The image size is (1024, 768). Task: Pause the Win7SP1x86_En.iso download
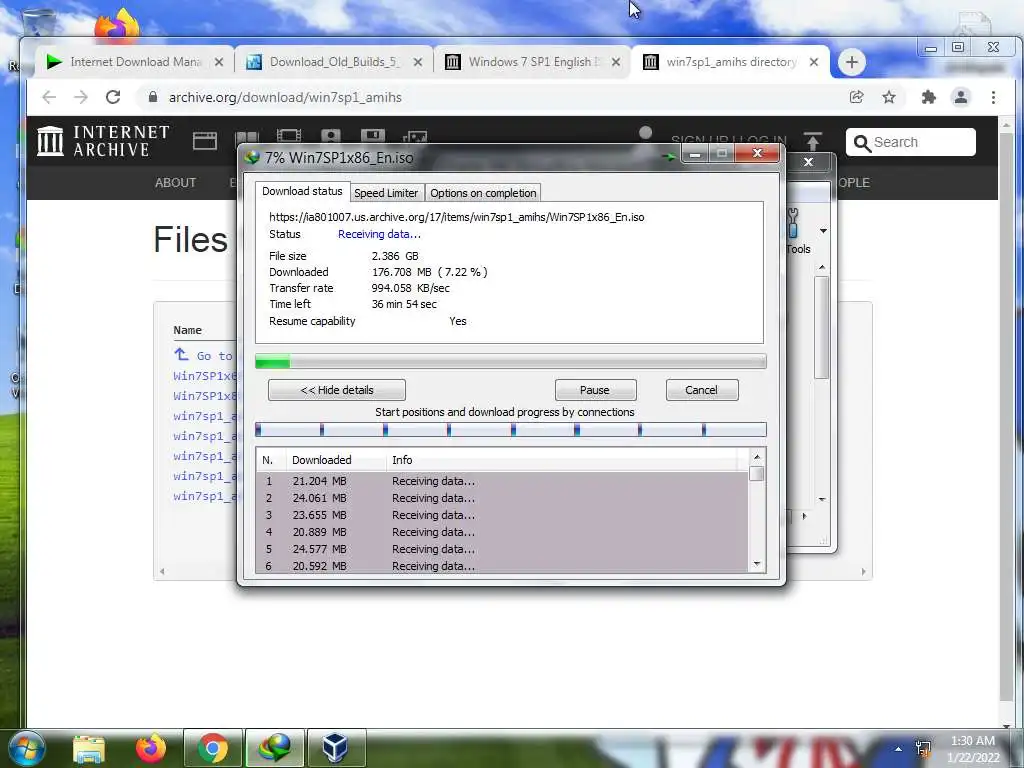tap(595, 390)
